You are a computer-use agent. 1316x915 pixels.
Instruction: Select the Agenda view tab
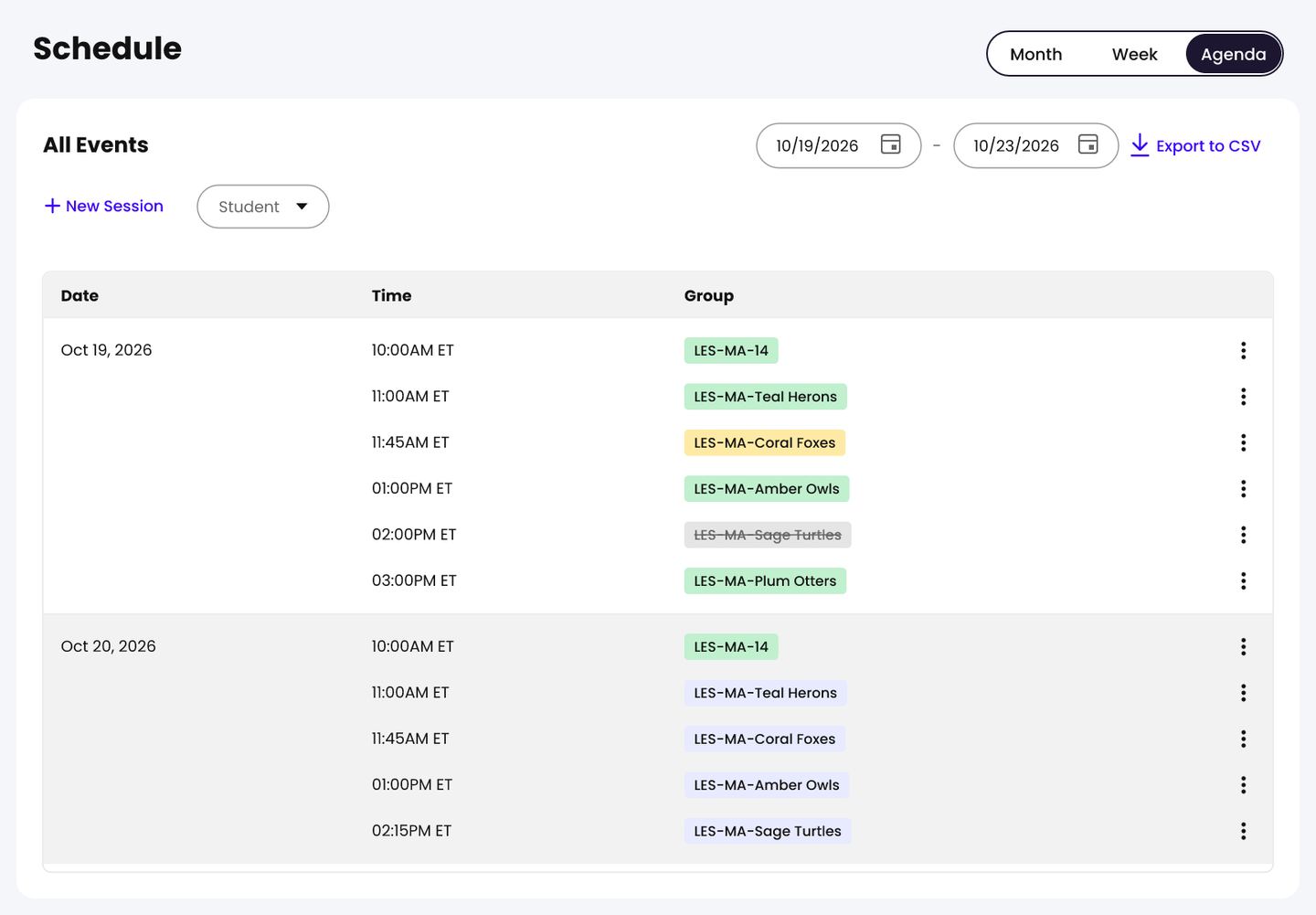1233,54
